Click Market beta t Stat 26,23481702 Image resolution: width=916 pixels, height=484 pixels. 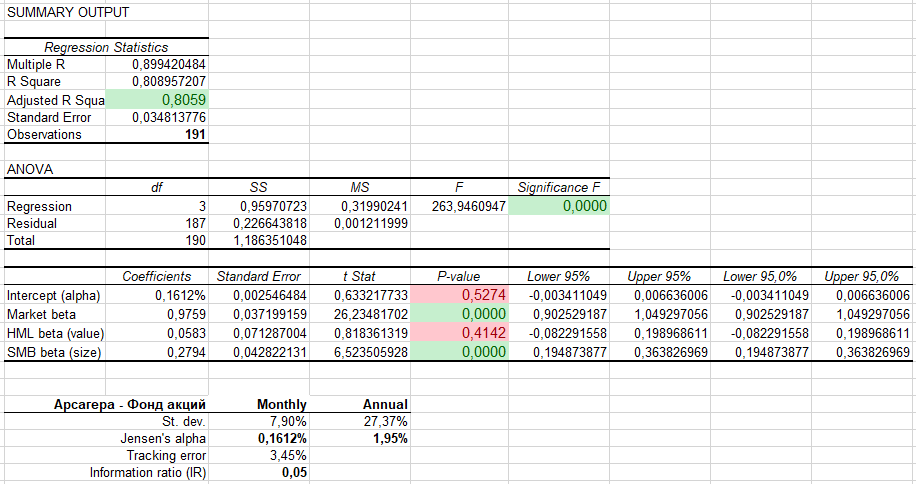click(x=371, y=315)
